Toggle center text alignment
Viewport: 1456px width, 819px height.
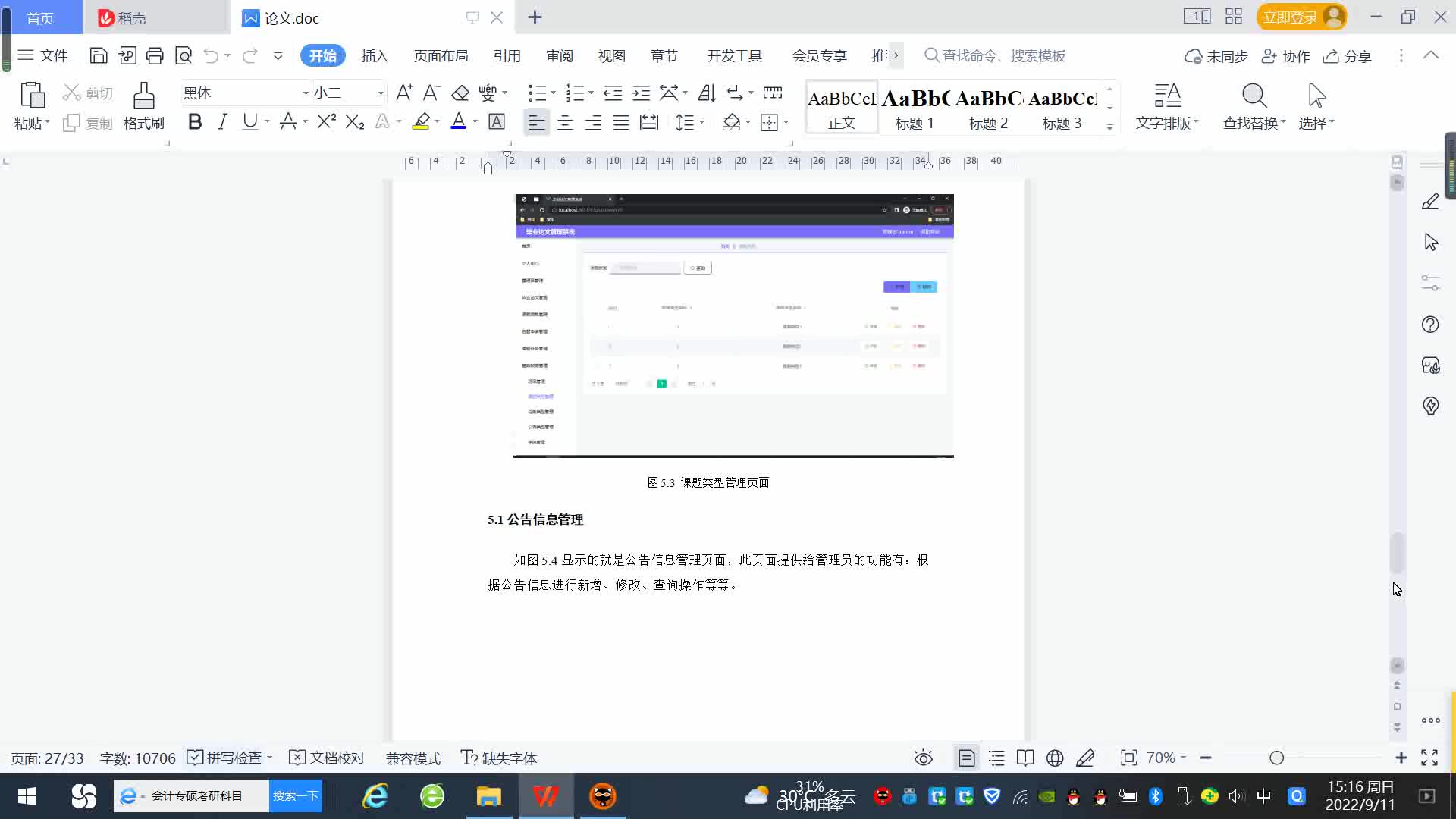(565, 121)
